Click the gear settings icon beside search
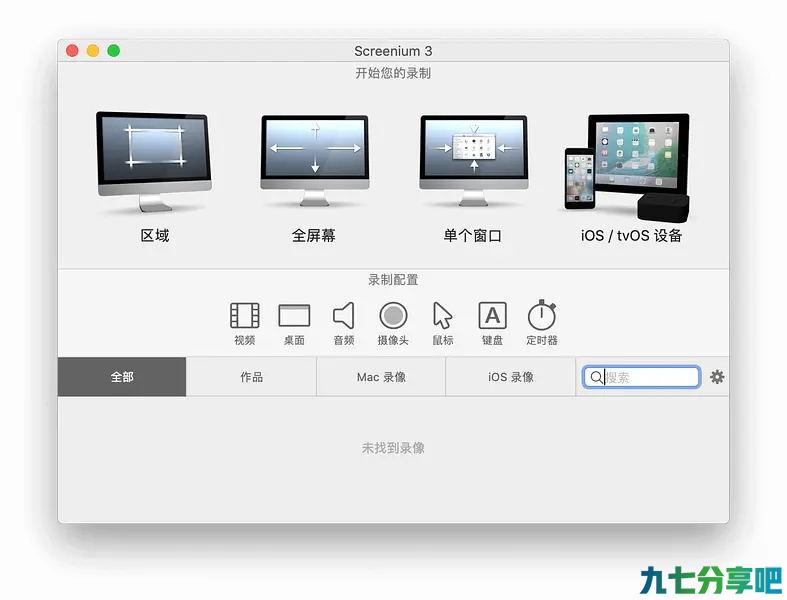This screenshot has height=600, width=787. [x=717, y=377]
